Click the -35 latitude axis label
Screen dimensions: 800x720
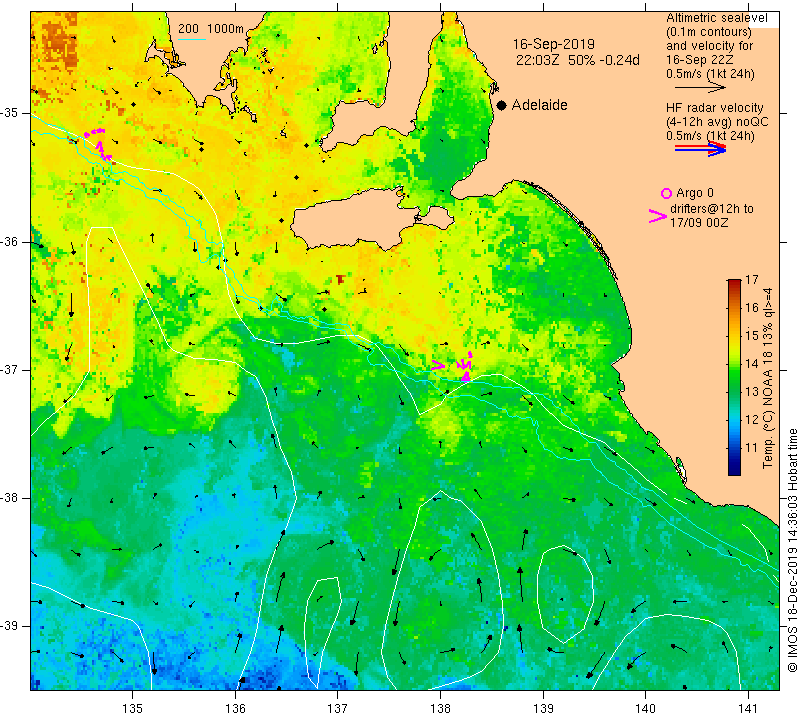(9, 113)
